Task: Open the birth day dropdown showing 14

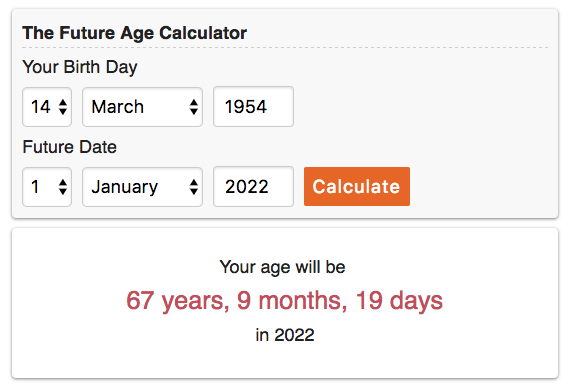Action: coord(47,107)
